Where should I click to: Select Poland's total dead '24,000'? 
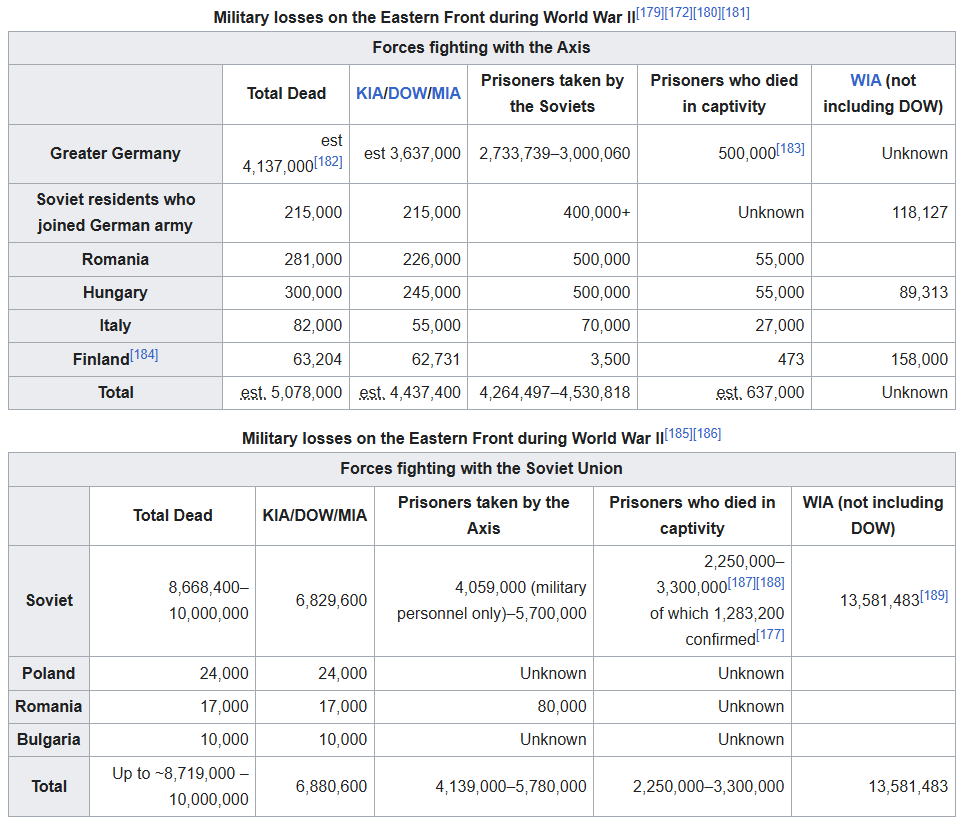[x=224, y=674]
